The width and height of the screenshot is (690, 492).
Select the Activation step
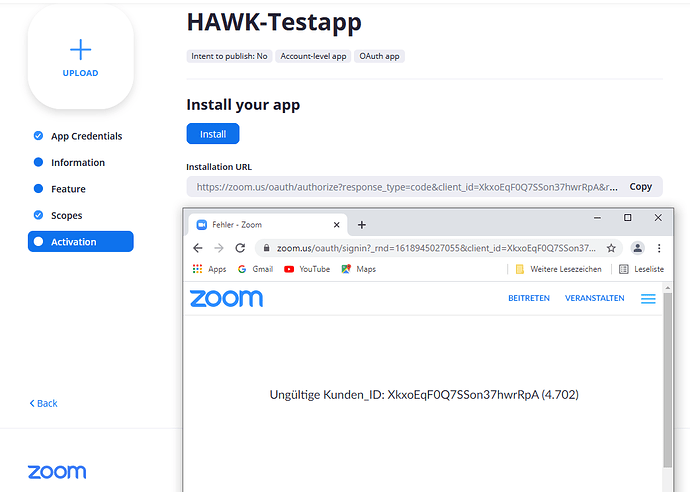pos(81,242)
